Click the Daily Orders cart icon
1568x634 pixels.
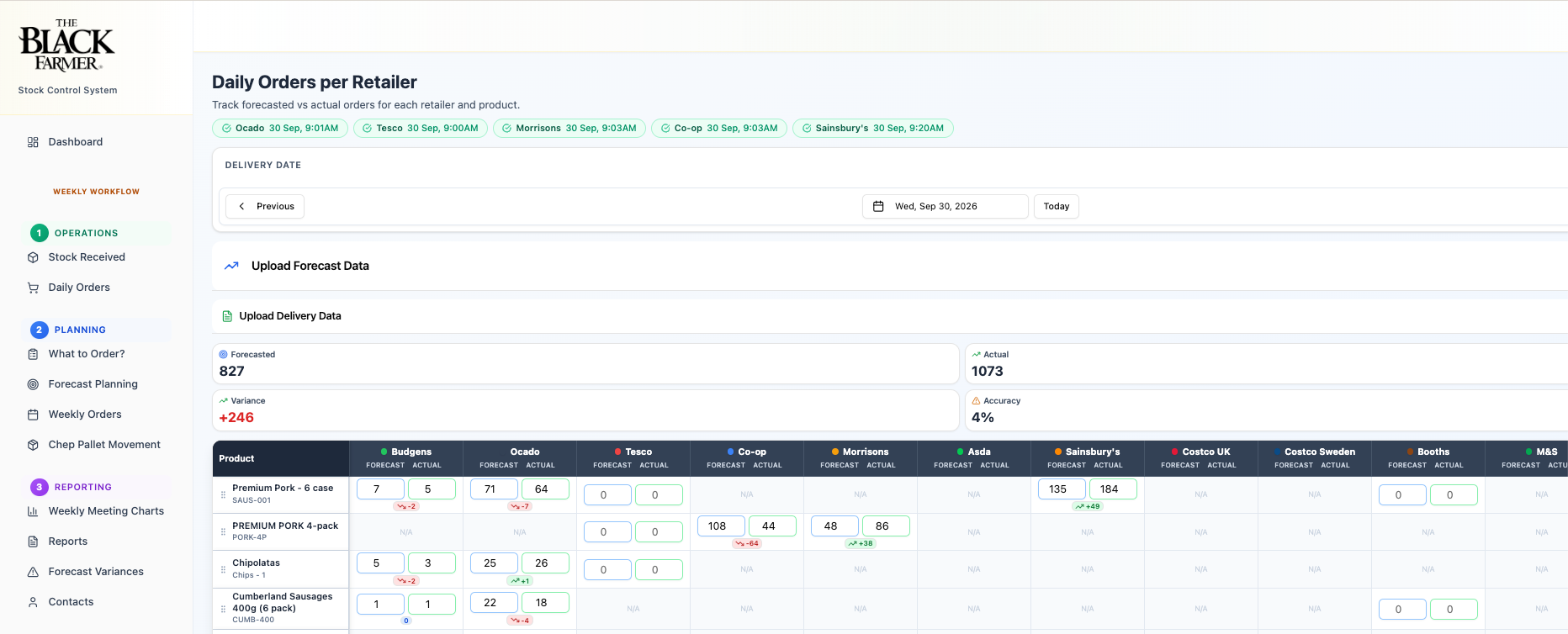(x=33, y=288)
